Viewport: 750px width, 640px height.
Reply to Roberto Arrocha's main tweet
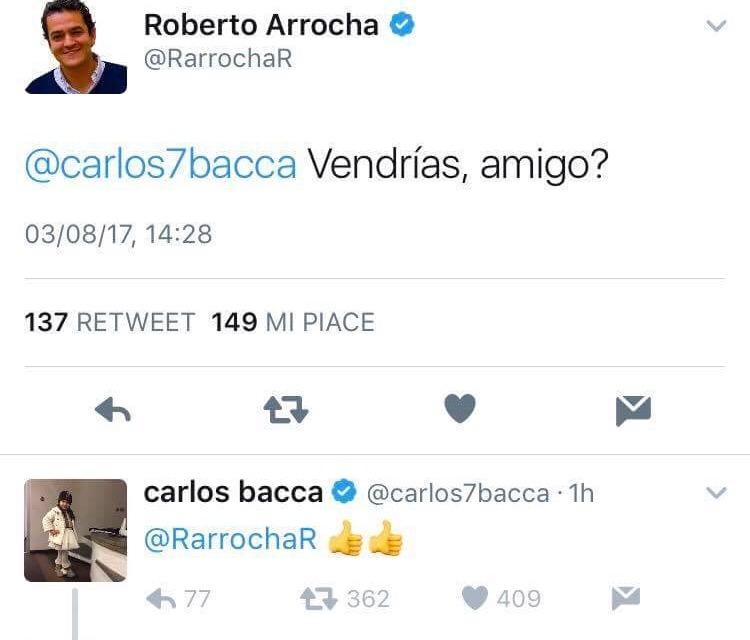113,409
